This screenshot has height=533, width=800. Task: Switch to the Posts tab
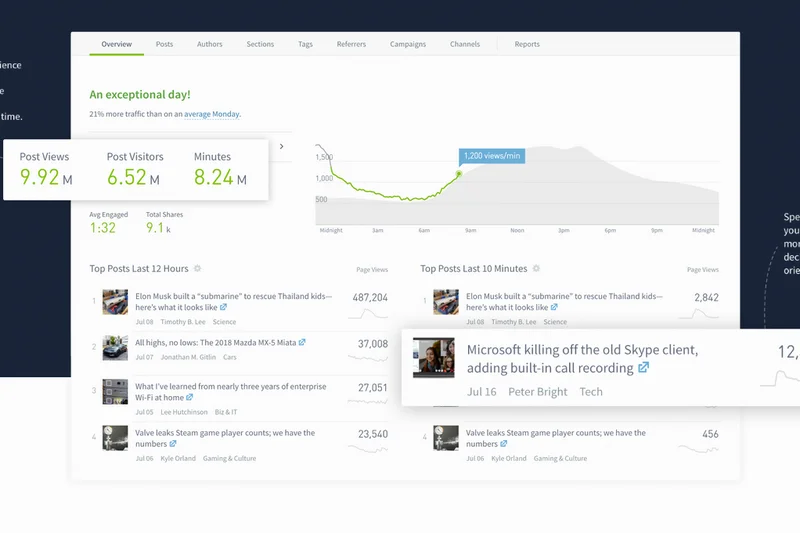[x=164, y=44]
